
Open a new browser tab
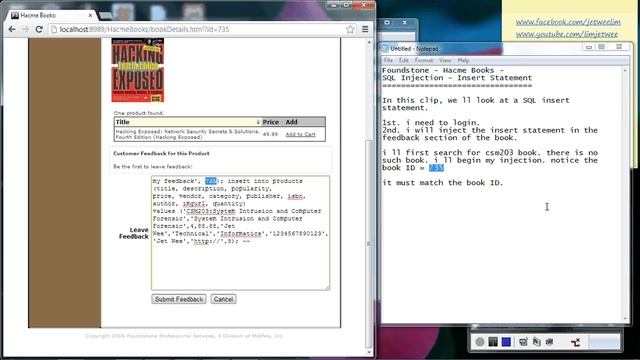105,16
